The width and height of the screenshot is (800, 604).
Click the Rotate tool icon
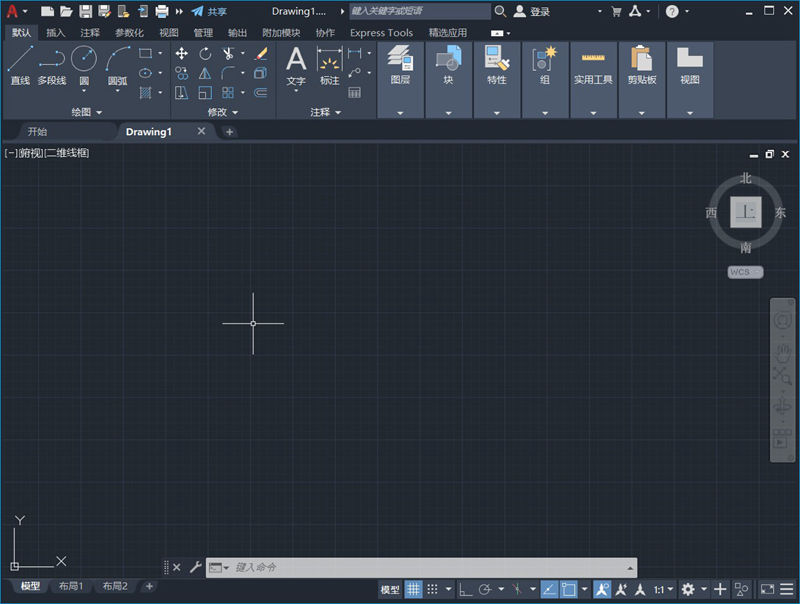(205, 54)
